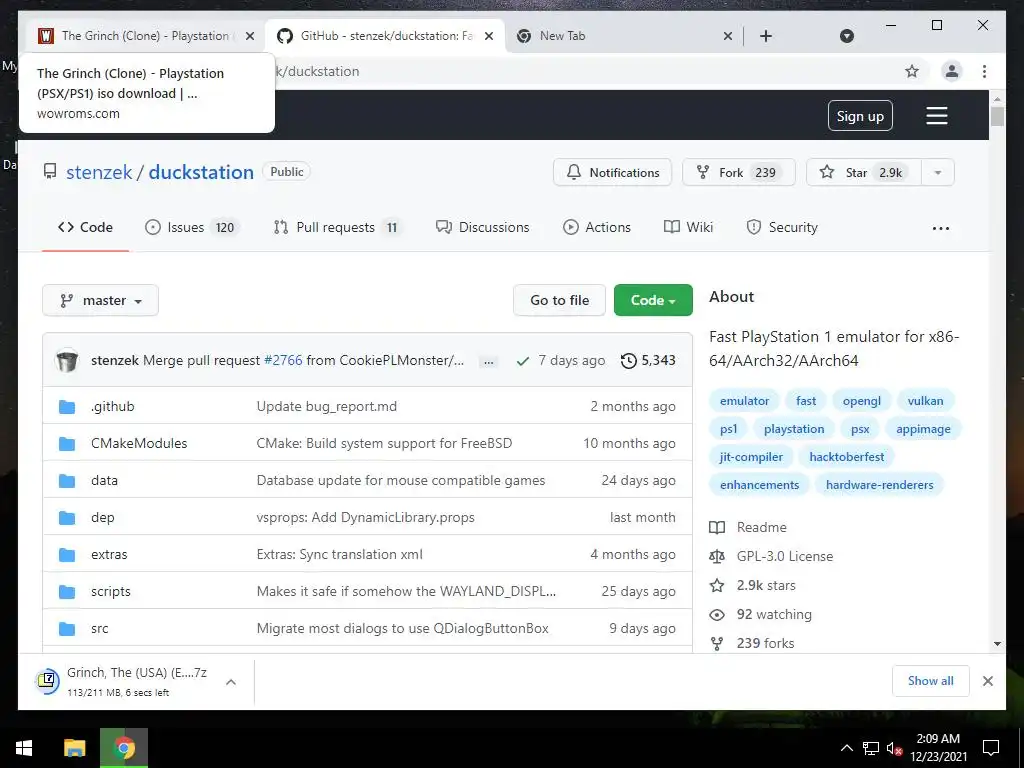Click the emulator topic tag
This screenshot has width=1024, height=768.
(744, 401)
